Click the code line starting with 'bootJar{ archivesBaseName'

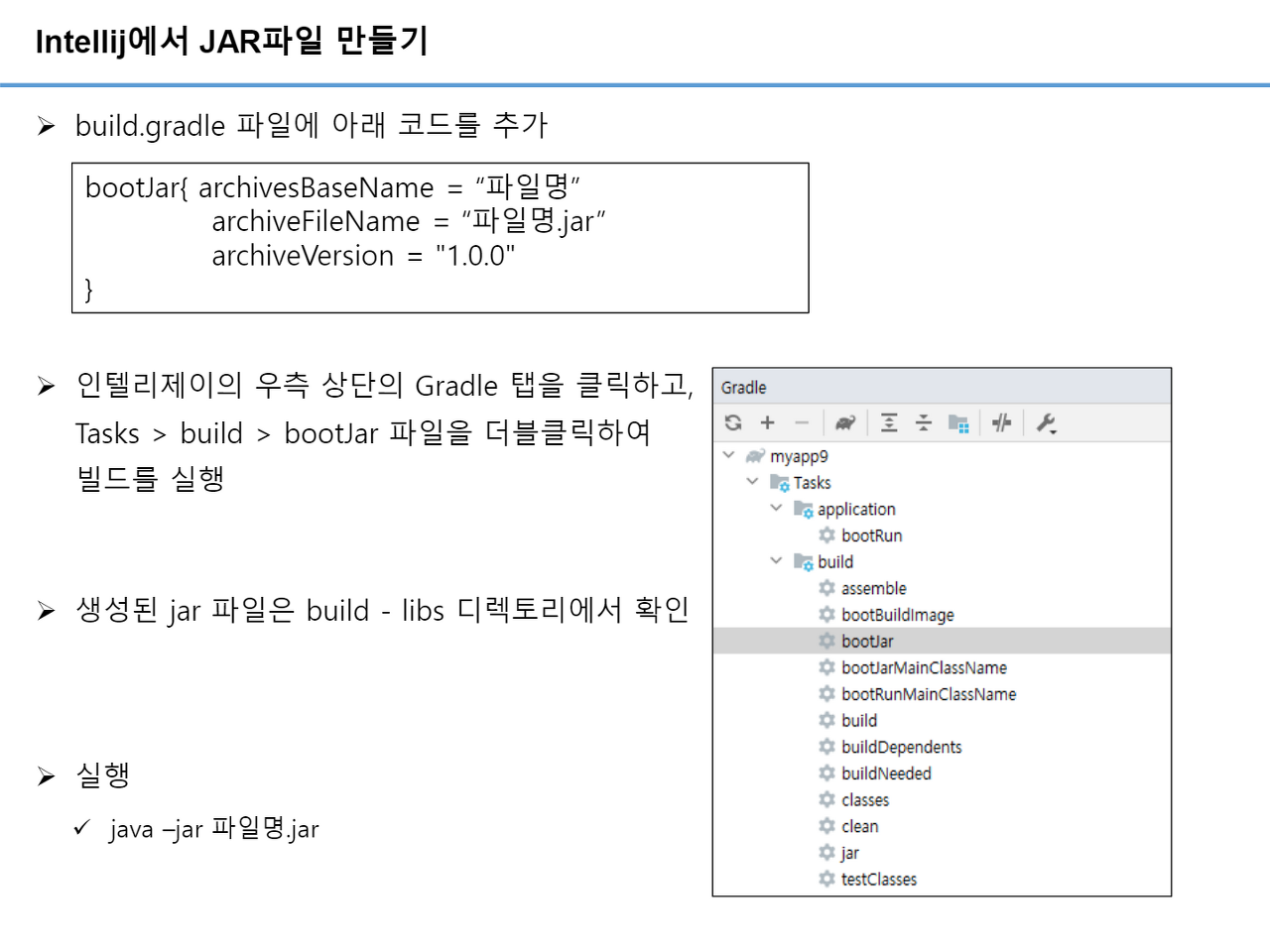tap(332, 187)
